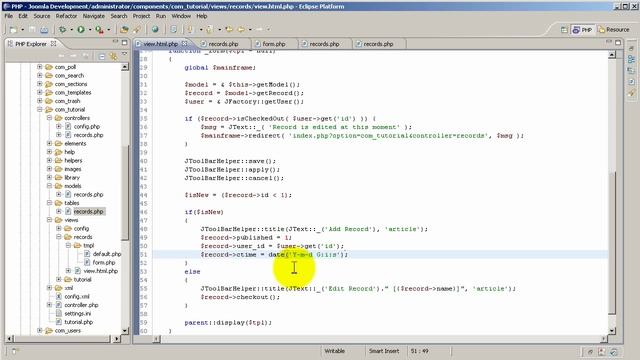
Task: Expand the com_poll folder
Action: pyautogui.click(x=40, y=67)
